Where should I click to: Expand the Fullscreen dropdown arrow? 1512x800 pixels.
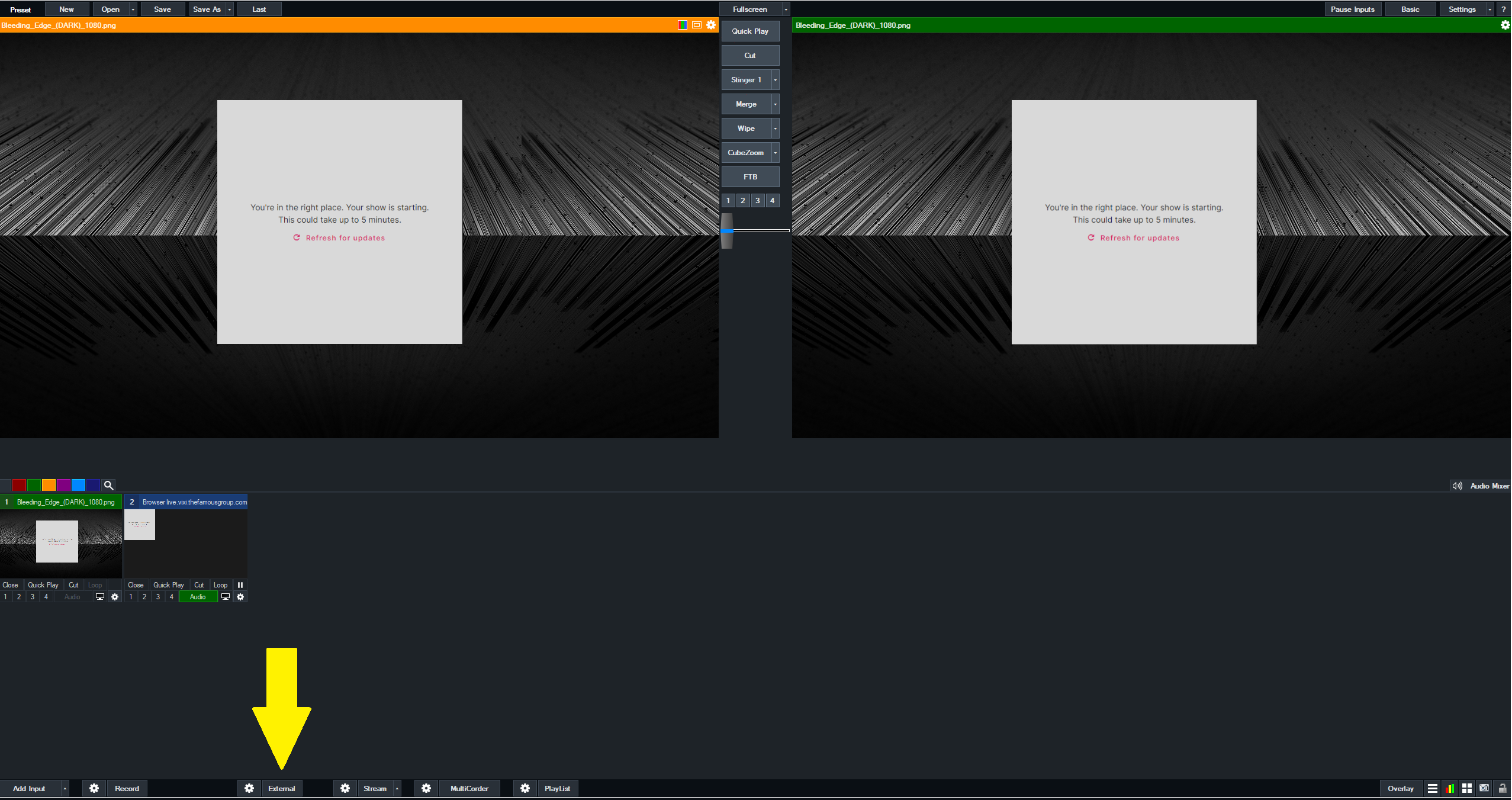(786, 9)
